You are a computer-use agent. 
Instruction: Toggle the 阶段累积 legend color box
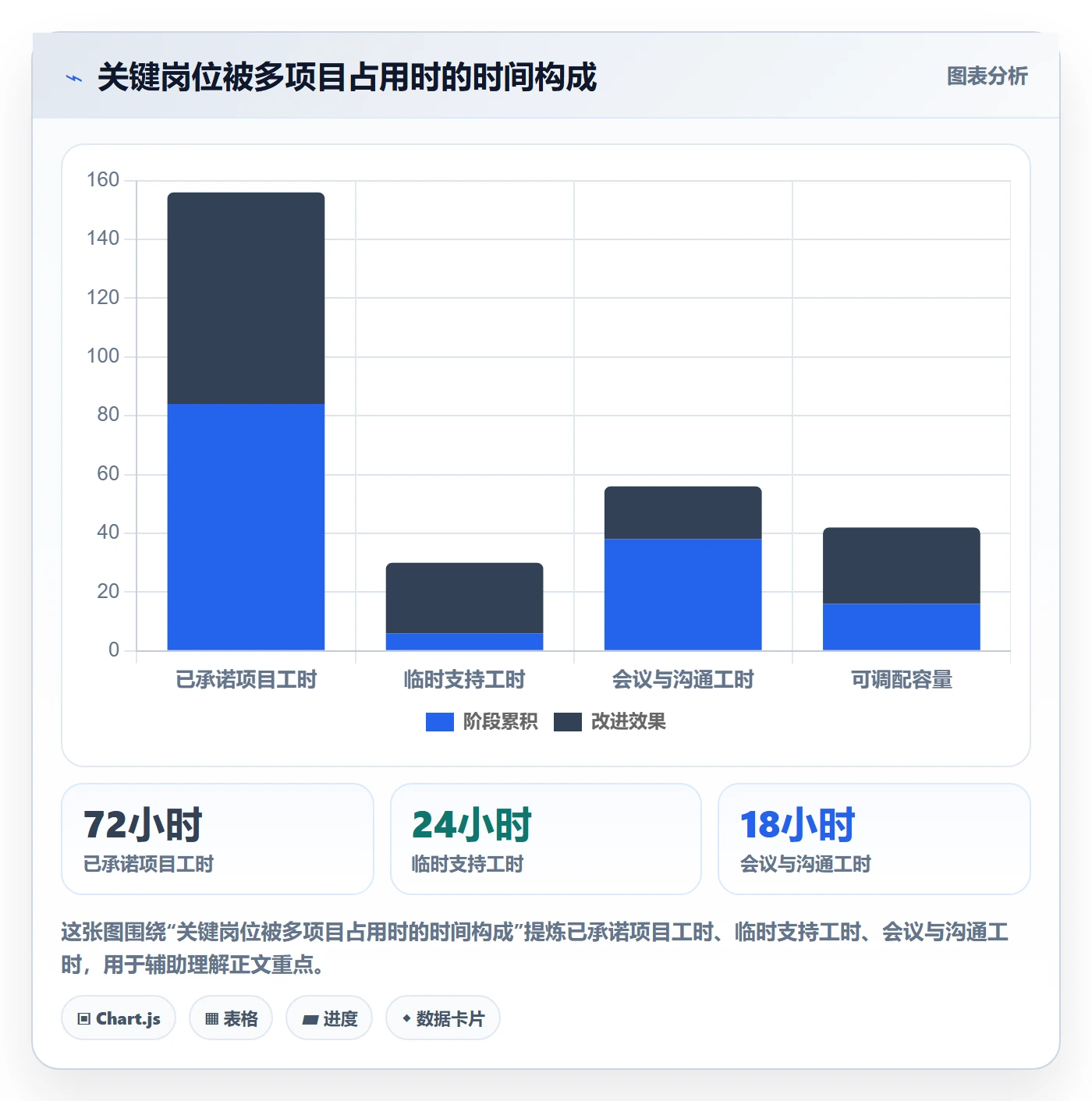pyautogui.click(x=439, y=722)
